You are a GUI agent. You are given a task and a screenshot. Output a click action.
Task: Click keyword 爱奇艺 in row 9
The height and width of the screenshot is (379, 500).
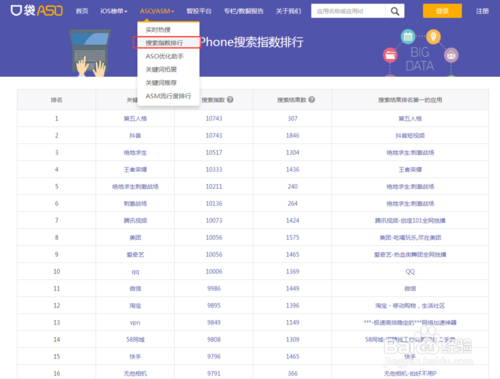pos(135,254)
